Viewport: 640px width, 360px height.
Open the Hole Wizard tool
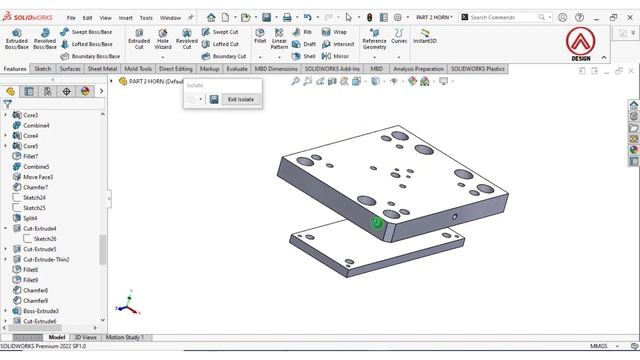click(x=163, y=39)
